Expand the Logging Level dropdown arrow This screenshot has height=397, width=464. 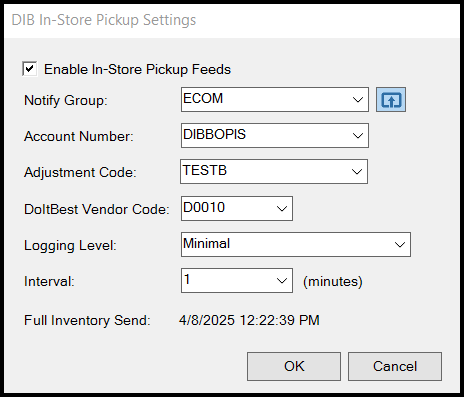400,245
